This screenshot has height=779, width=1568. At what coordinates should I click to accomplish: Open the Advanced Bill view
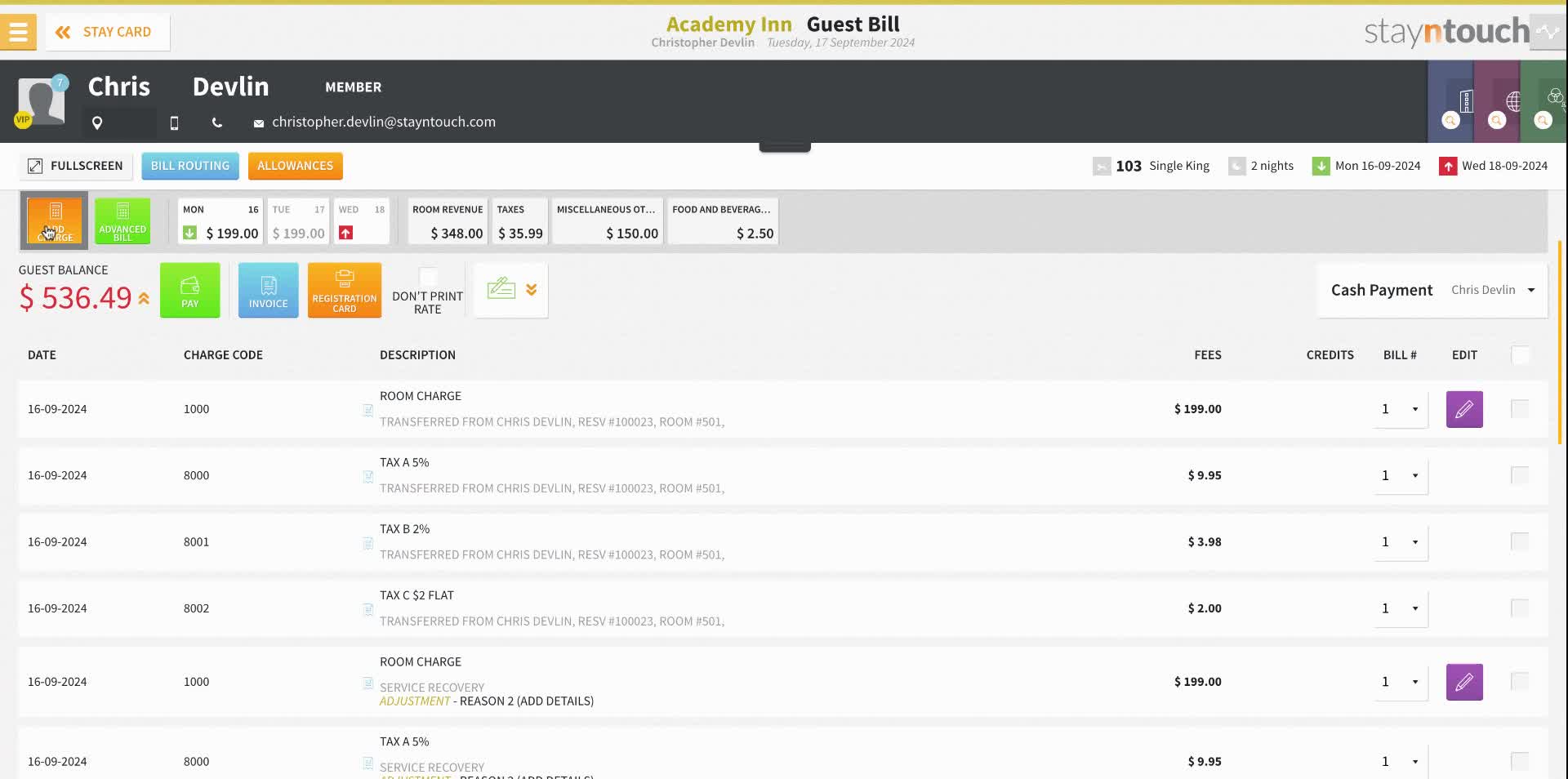click(x=122, y=220)
